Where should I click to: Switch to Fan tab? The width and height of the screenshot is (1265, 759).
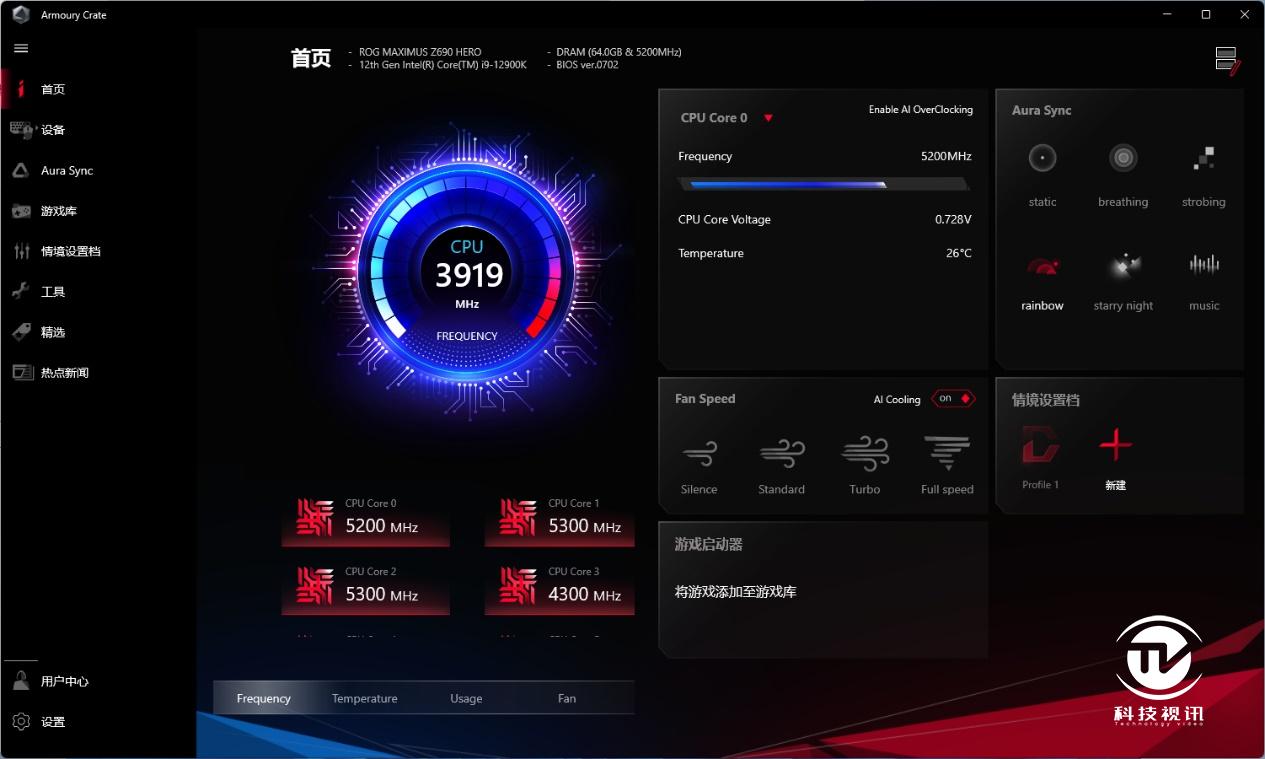point(567,698)
